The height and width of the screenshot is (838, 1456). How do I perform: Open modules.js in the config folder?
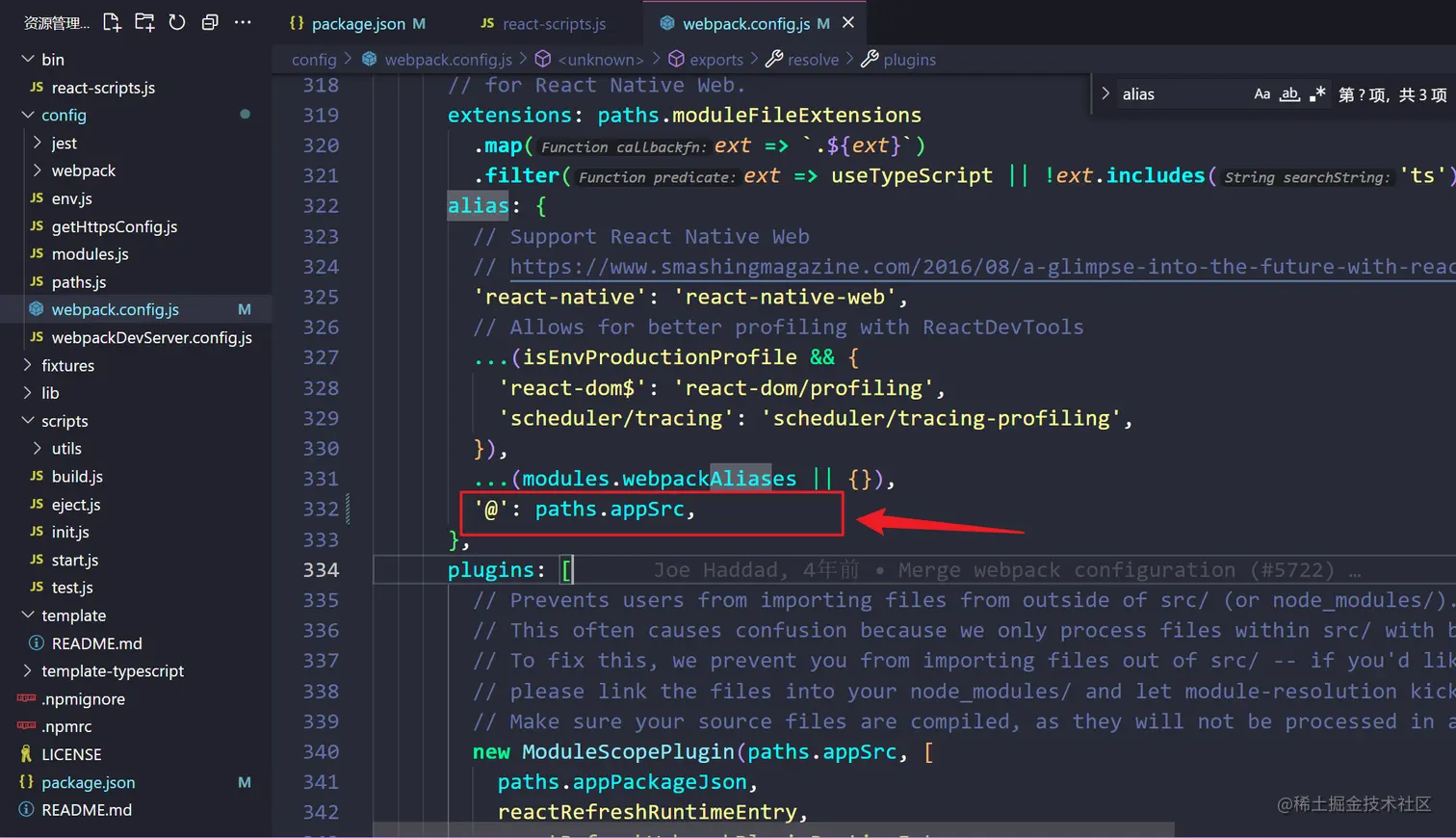pos(136,254)
